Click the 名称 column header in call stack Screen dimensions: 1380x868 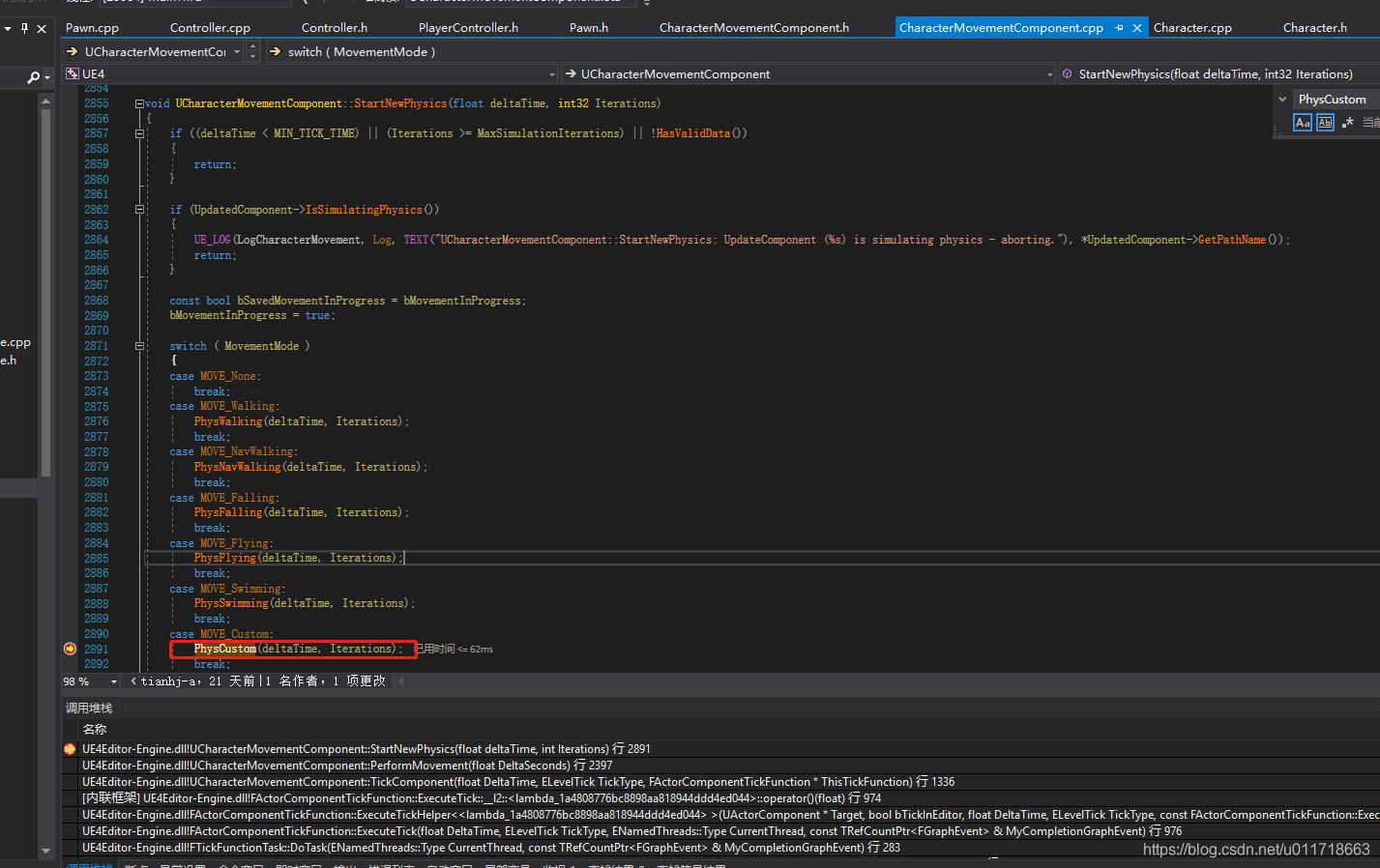point(95,730)
